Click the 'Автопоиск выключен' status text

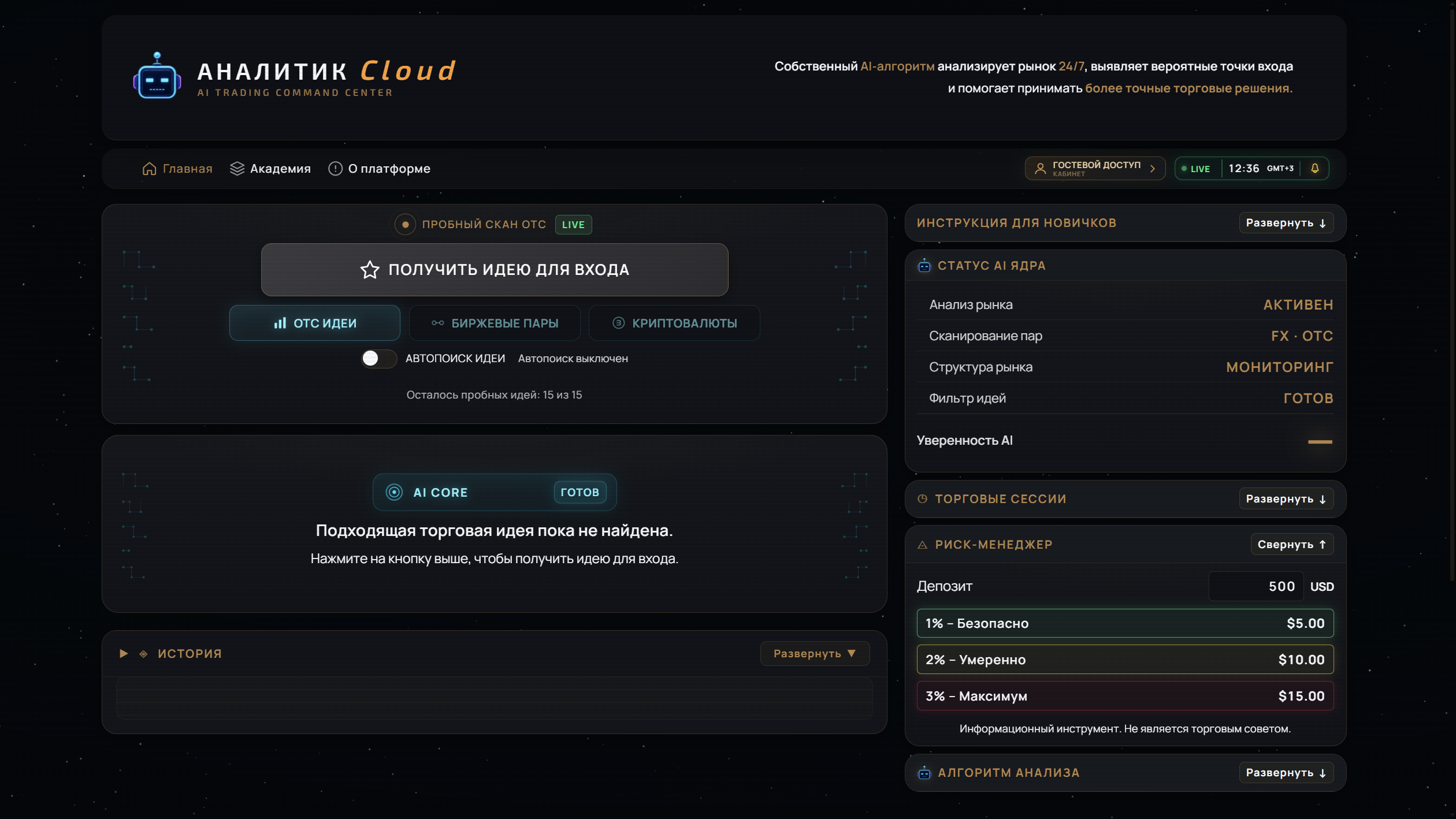573,359
